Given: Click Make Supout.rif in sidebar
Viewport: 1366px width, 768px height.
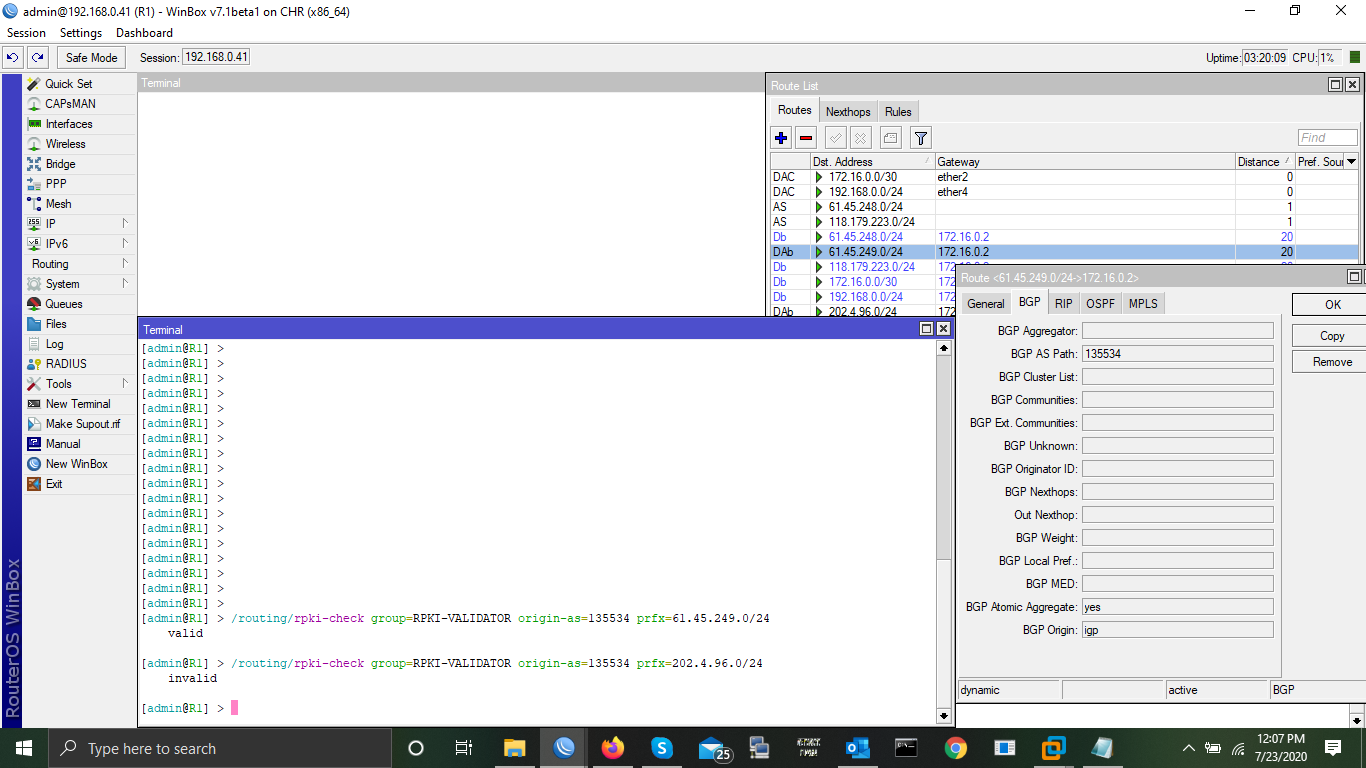Looking at the screenshot, I should [x=82, y=424].
